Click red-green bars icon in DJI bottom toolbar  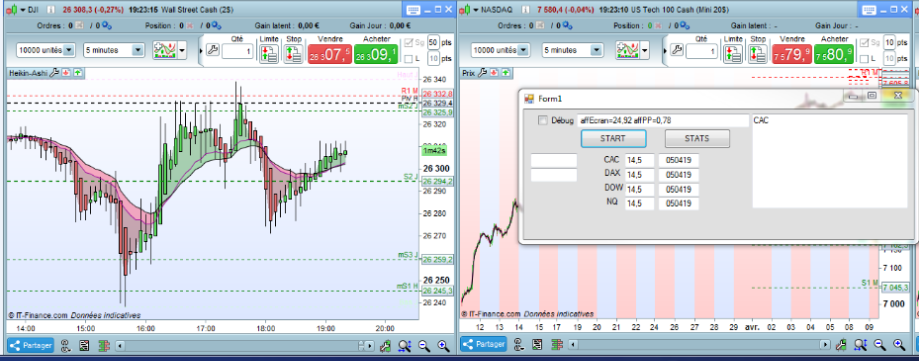coord(104,346)
